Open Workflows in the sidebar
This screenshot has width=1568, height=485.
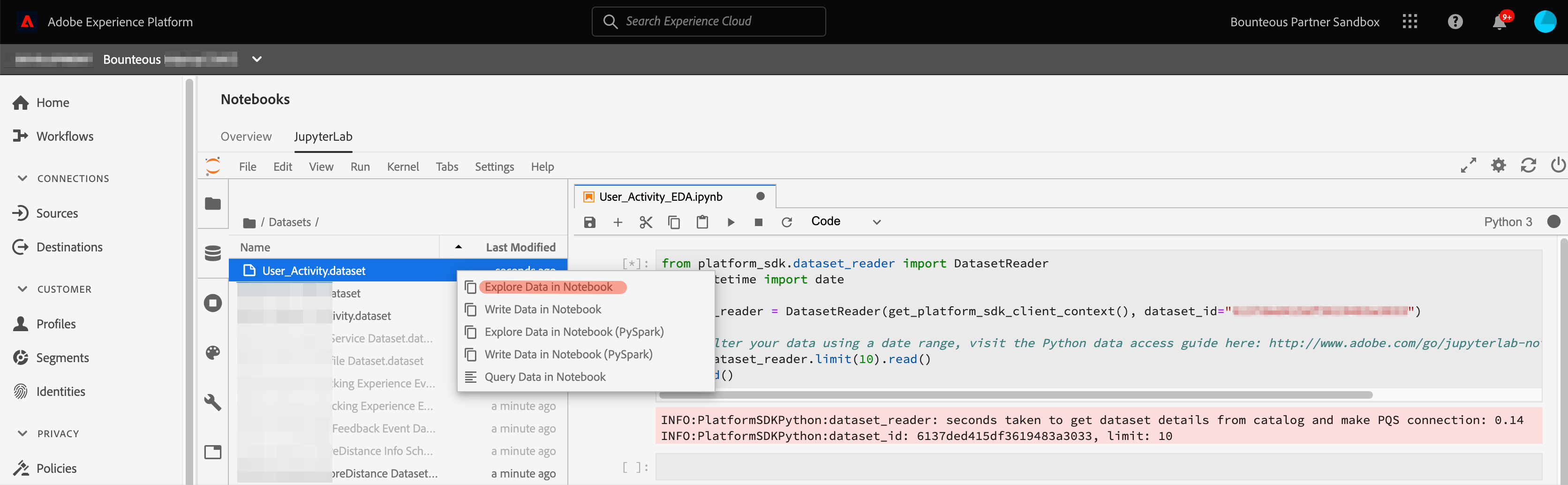point(53,136)
